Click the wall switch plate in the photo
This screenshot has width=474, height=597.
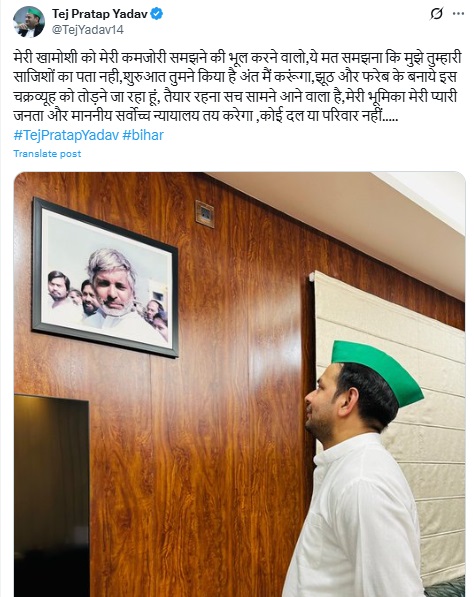point(205,214)
